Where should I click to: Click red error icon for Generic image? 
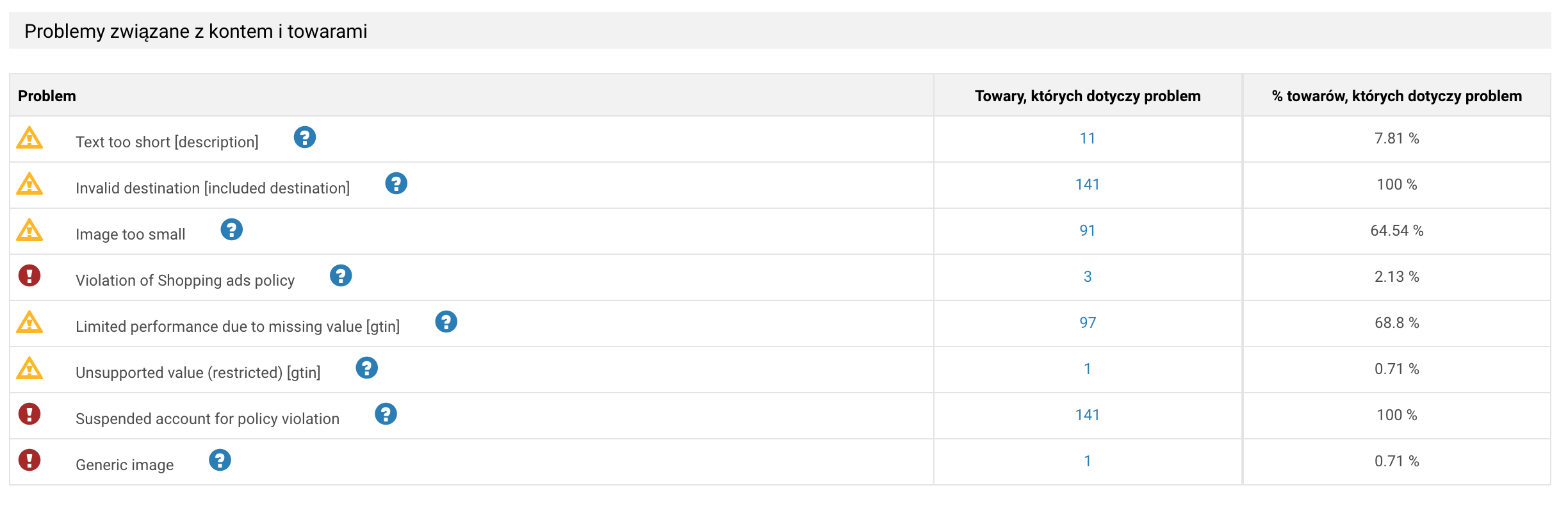[29, 460]
